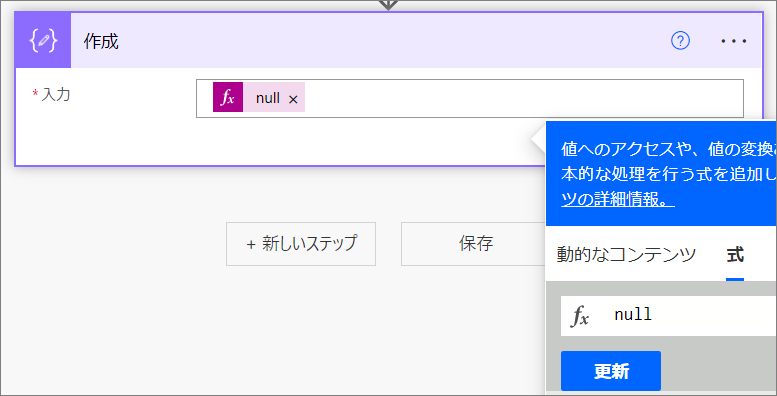Click the 更新 button
The width and height of the screenshot is (777, 396).
coord(611,371)
